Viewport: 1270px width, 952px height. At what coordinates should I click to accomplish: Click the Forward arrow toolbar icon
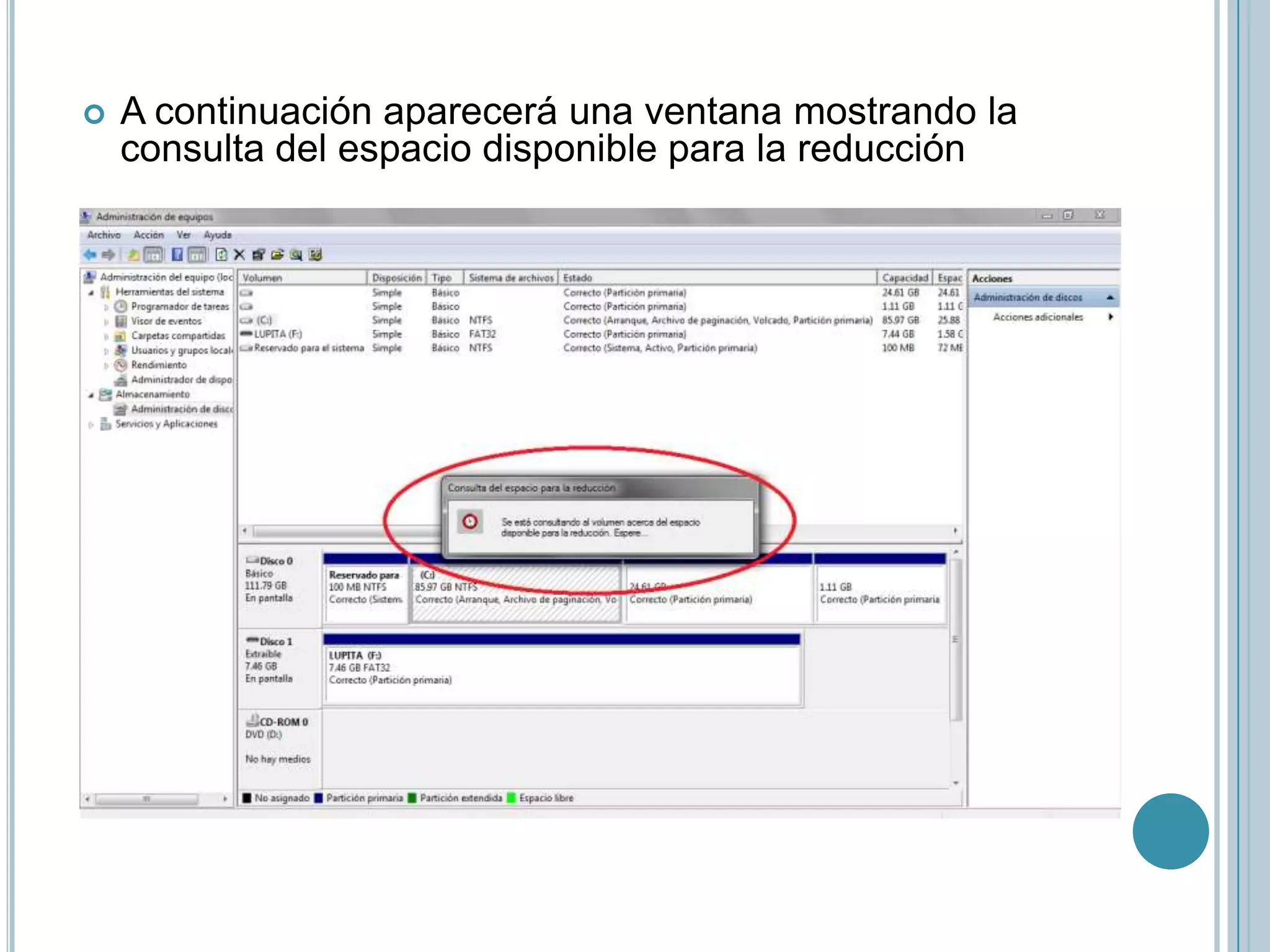(109, 255)
